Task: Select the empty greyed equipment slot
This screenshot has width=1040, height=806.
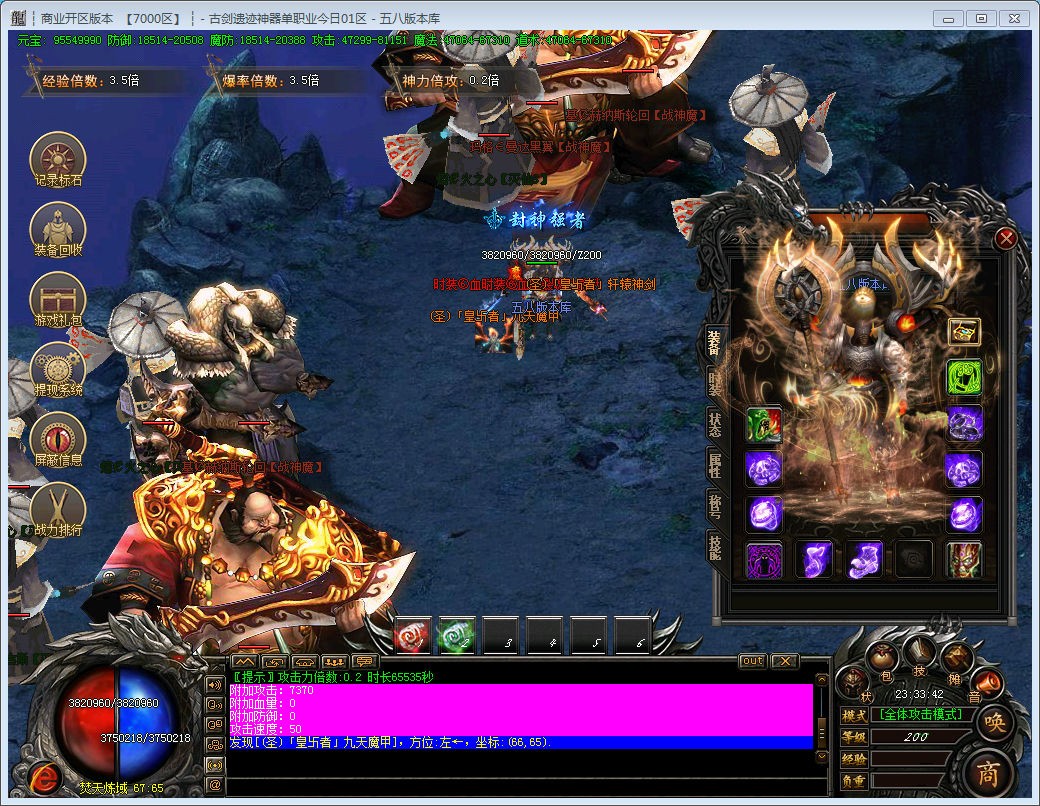Action: 914,560
